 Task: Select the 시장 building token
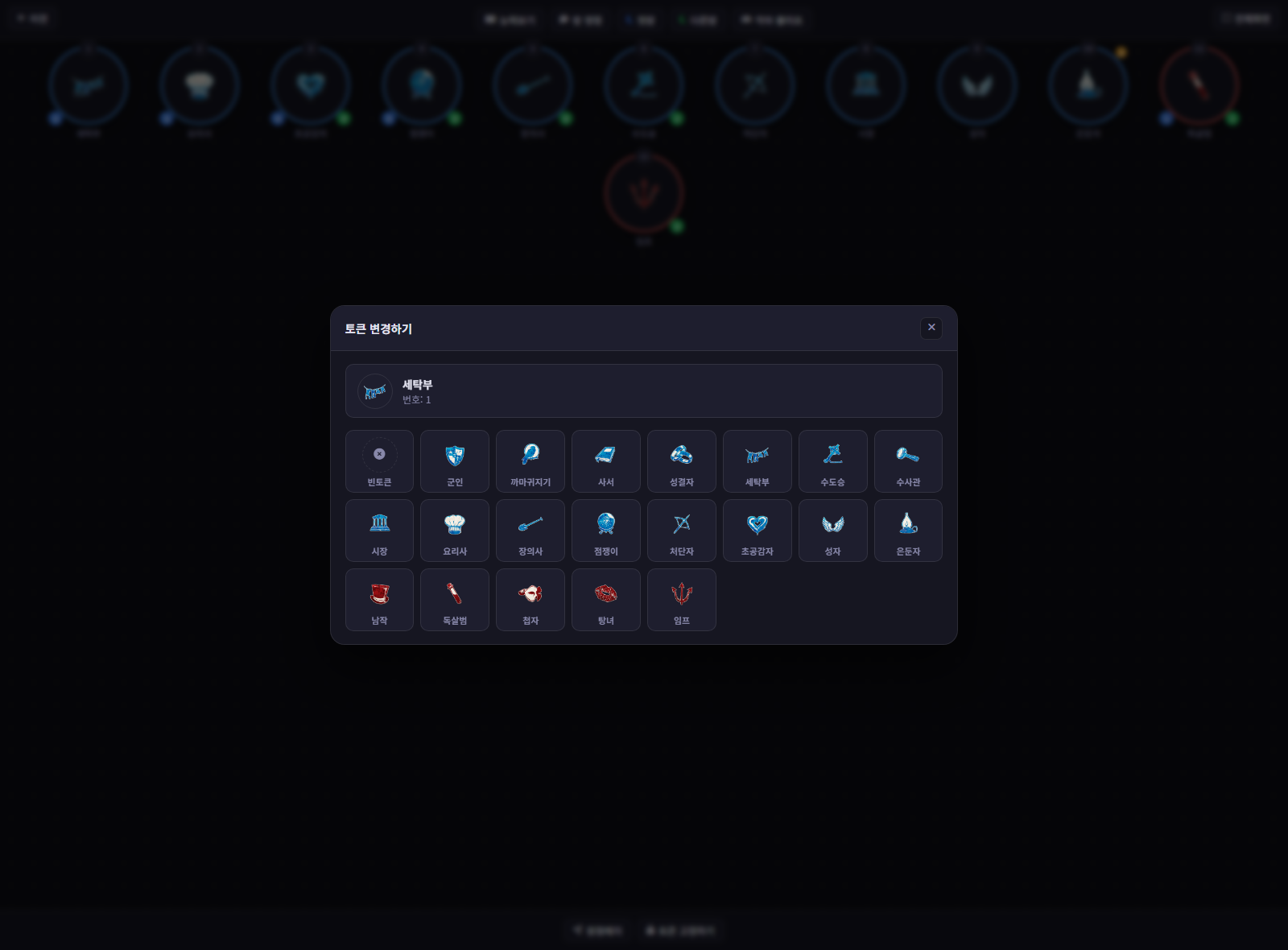tap(379, 531)
